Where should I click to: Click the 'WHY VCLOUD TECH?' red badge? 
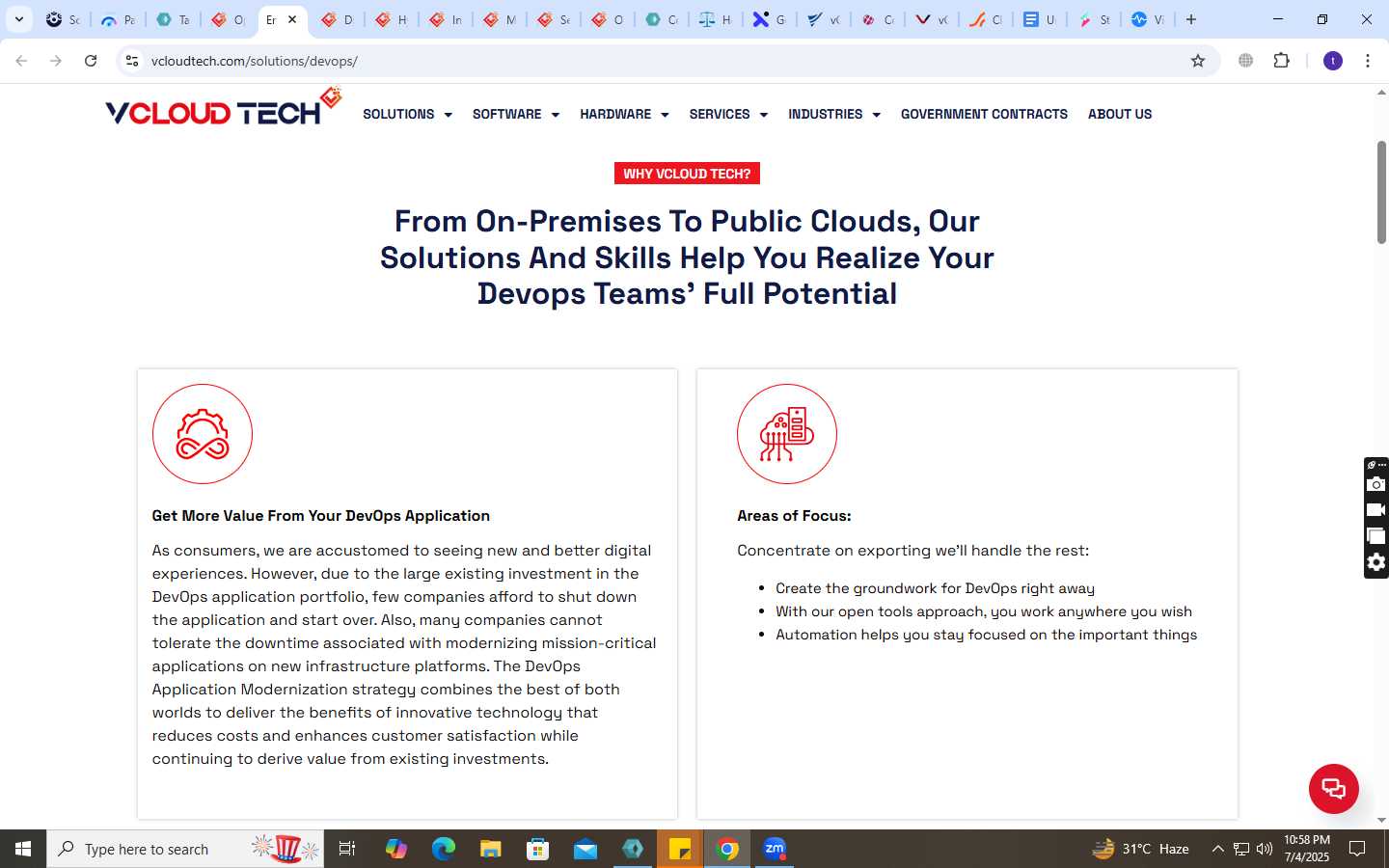(687, 174)
